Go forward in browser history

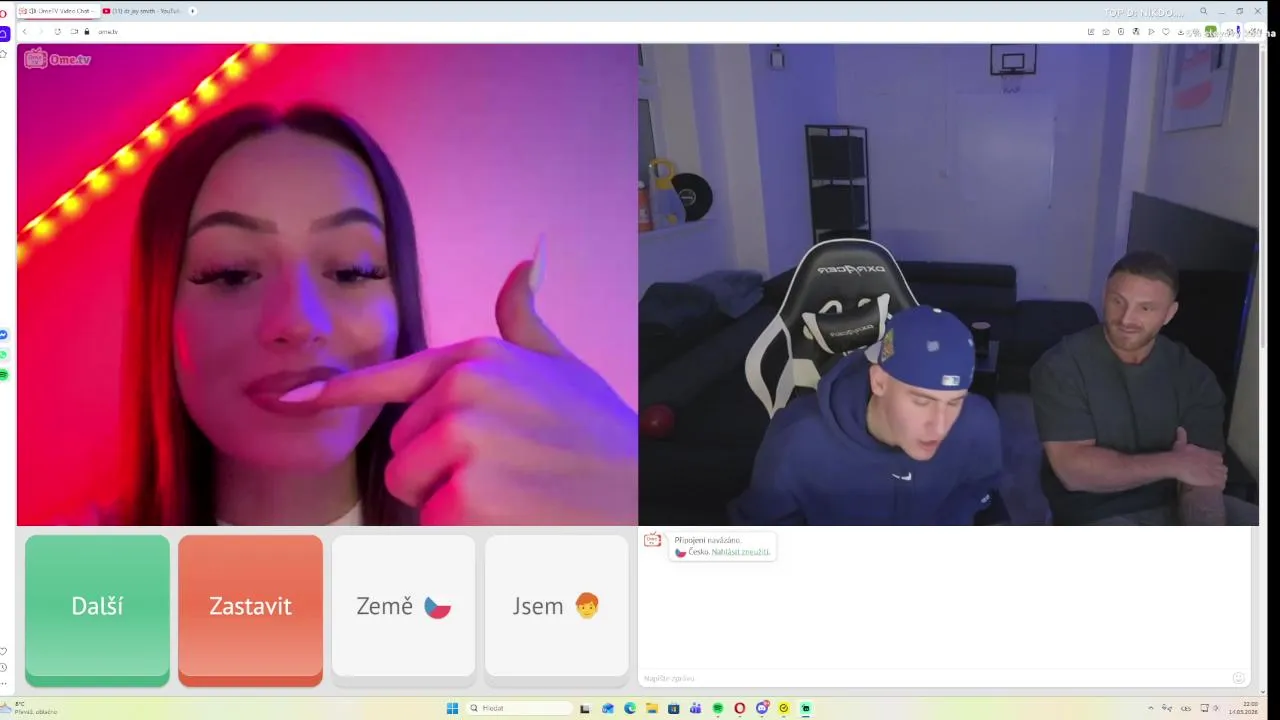(x=41, y=32)
